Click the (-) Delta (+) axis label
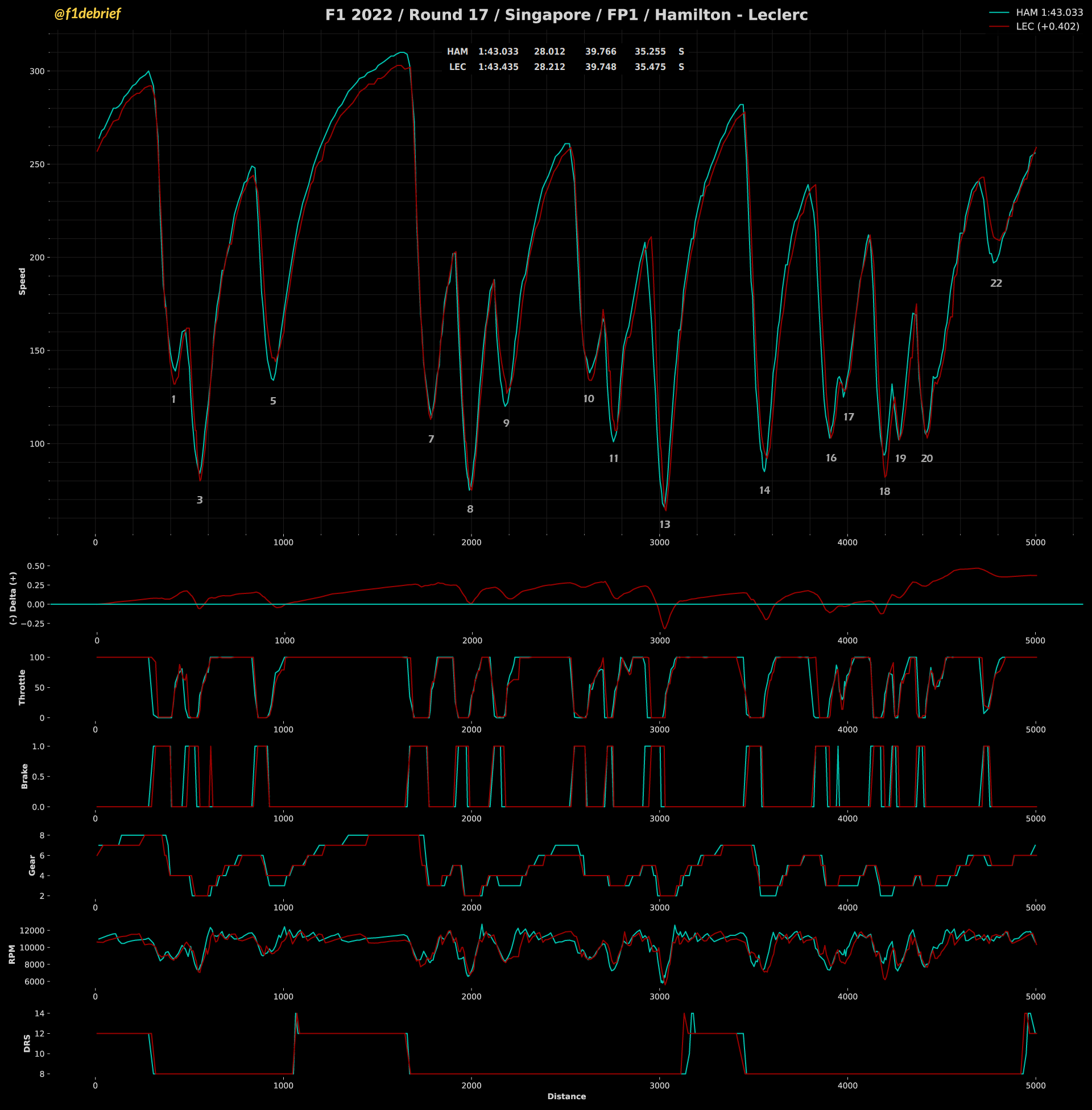 tap(13, 598)
